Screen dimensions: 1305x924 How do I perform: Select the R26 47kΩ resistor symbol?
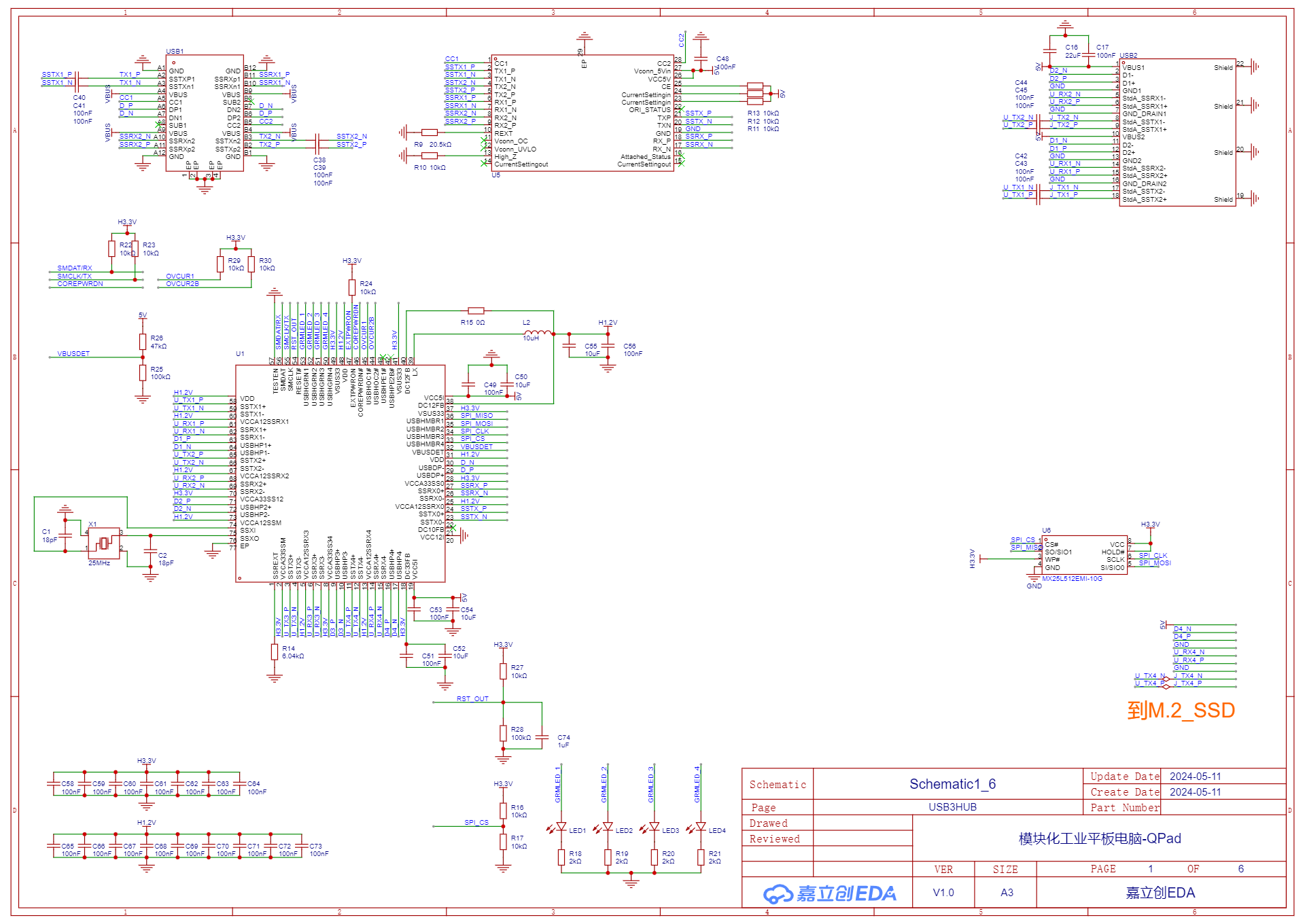143,342
